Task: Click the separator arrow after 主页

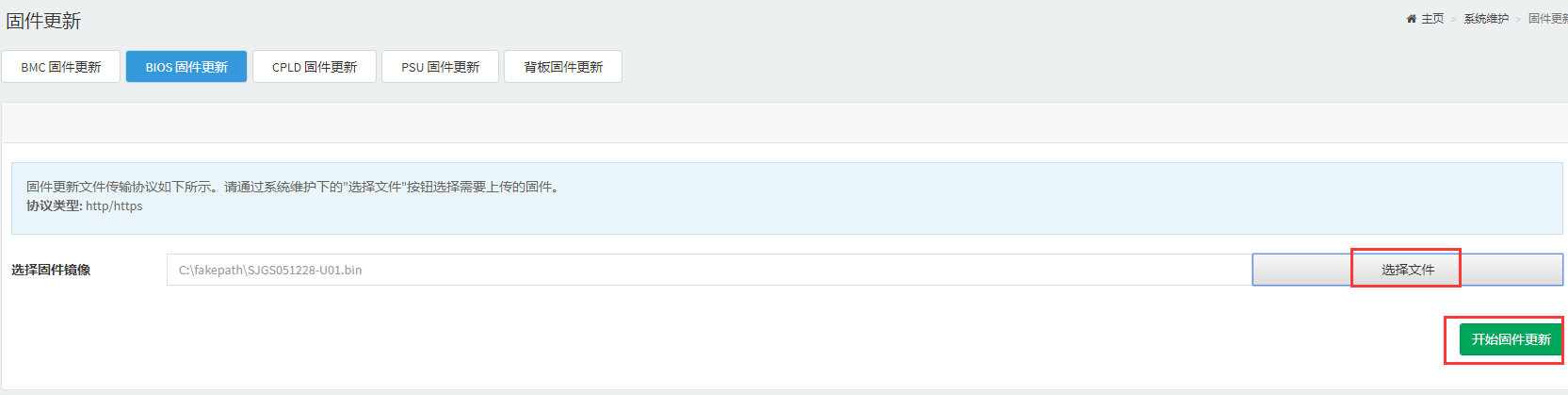Action: pyautogui.click(x=1454, y=19)
